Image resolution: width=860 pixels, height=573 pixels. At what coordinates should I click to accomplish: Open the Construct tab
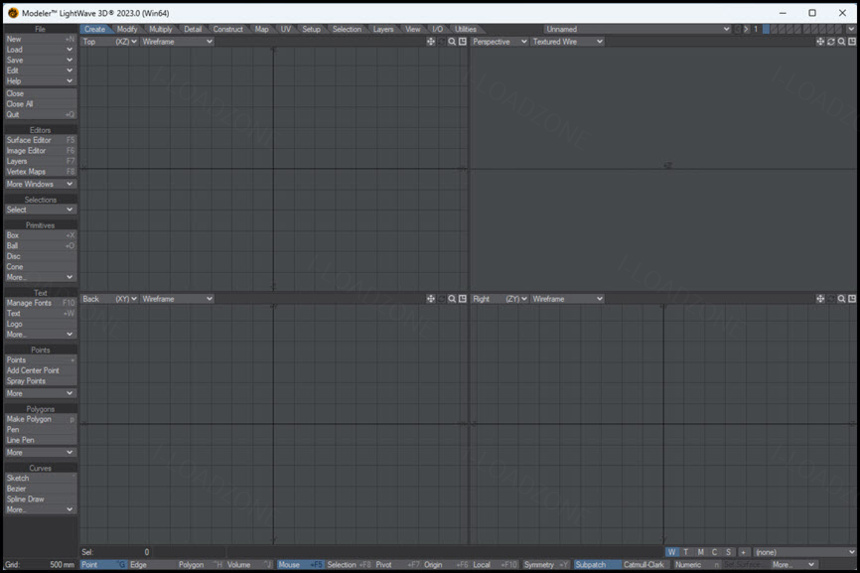[x=228, y=29]
